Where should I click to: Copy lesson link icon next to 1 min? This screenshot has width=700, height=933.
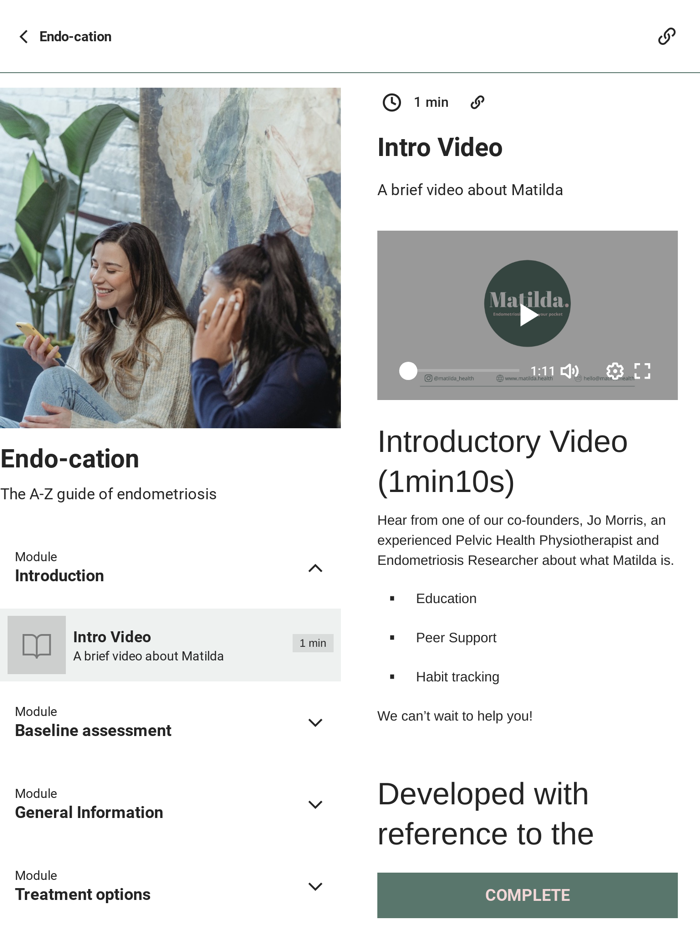coord(477,102)
